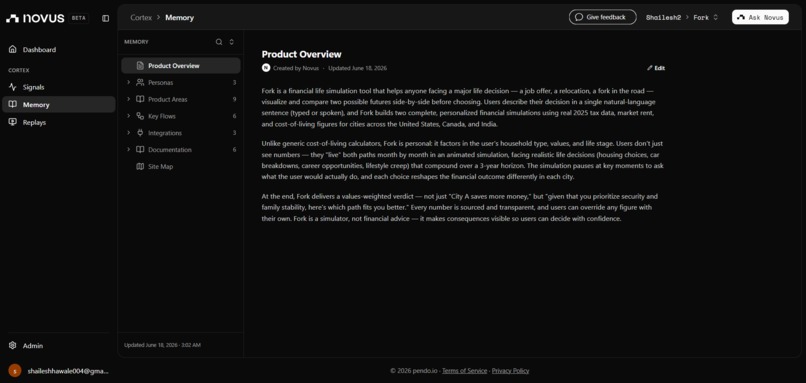Click the Ask Novus button
The width and height of the screenshot is (806, 383).
[760, 17]
